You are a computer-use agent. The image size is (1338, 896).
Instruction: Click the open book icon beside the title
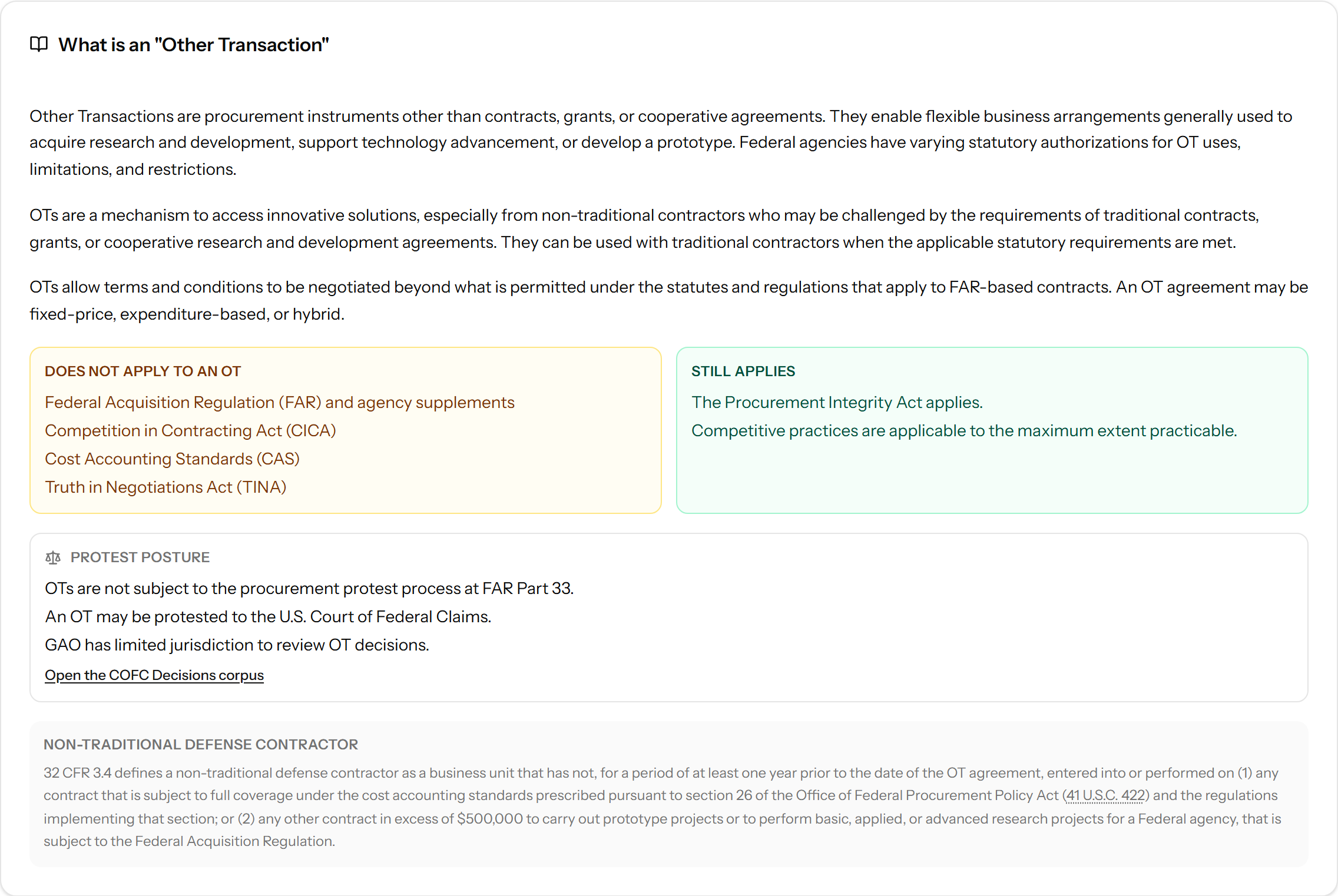pos(39,44)
